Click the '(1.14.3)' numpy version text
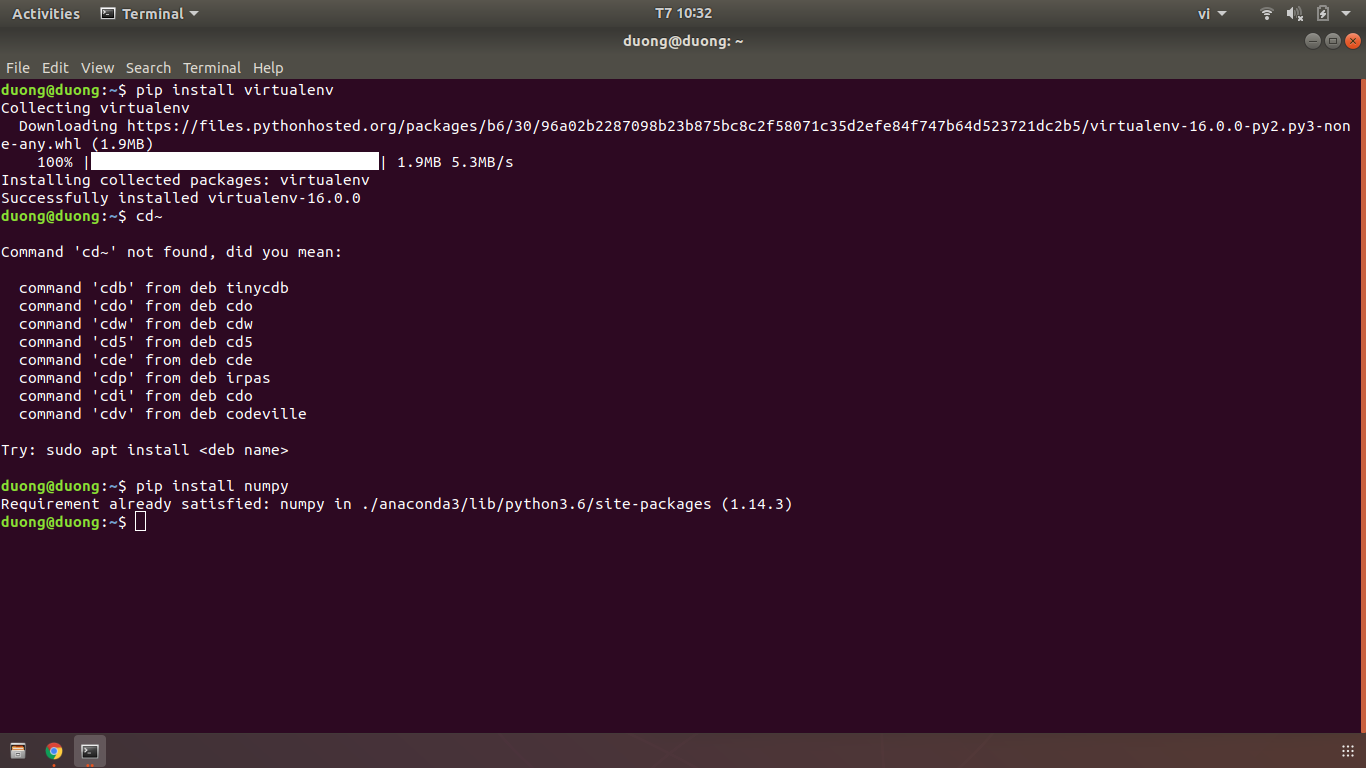1366x768 pixels. [757, 504]
